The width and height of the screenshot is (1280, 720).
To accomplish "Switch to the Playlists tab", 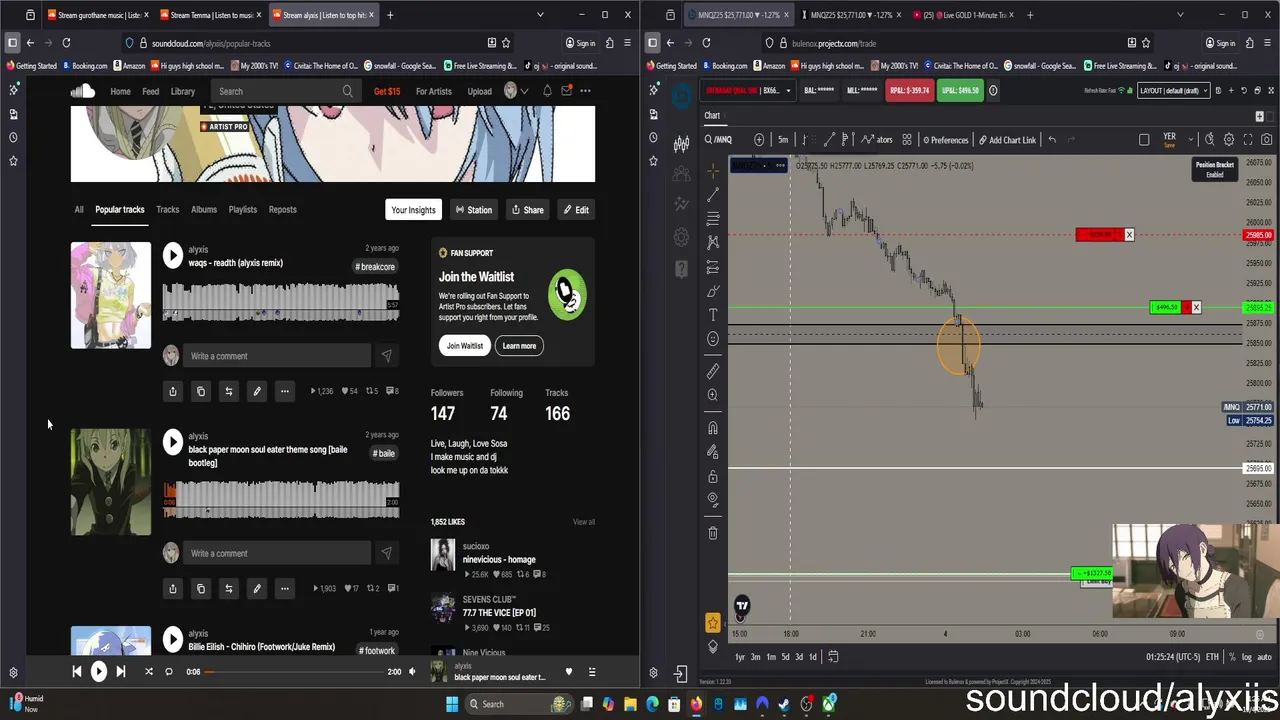I will 243,210.
